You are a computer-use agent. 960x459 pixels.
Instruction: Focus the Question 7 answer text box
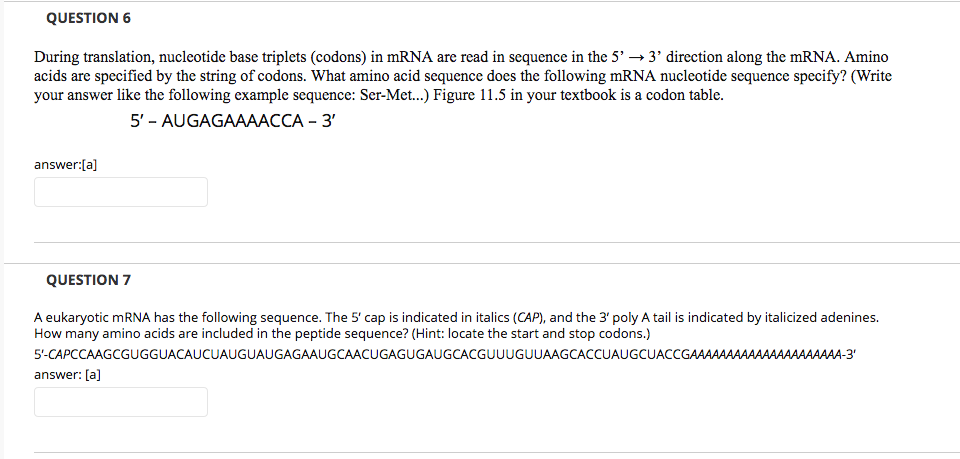coord(121,402)
